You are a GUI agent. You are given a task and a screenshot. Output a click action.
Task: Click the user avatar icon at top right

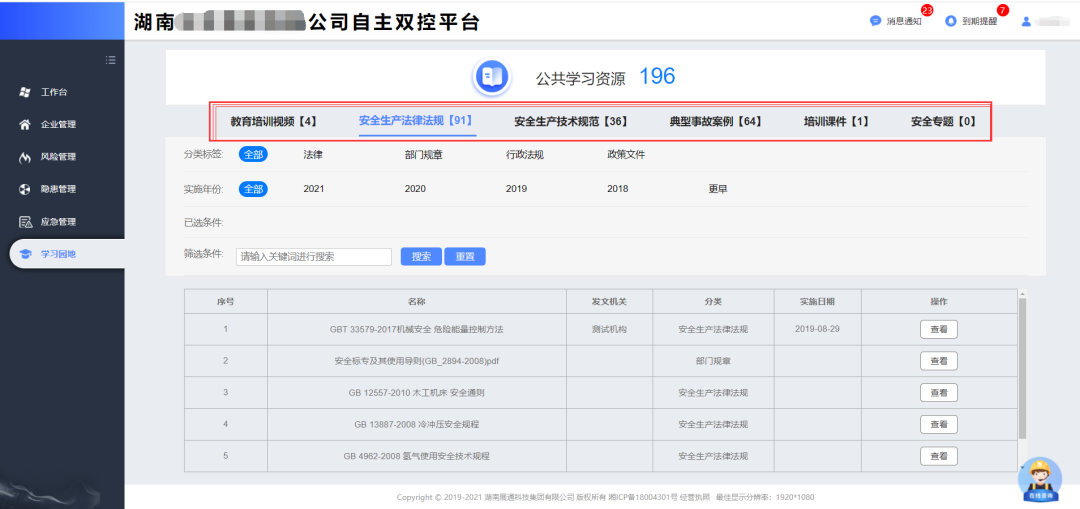[x=1026, y=21]
